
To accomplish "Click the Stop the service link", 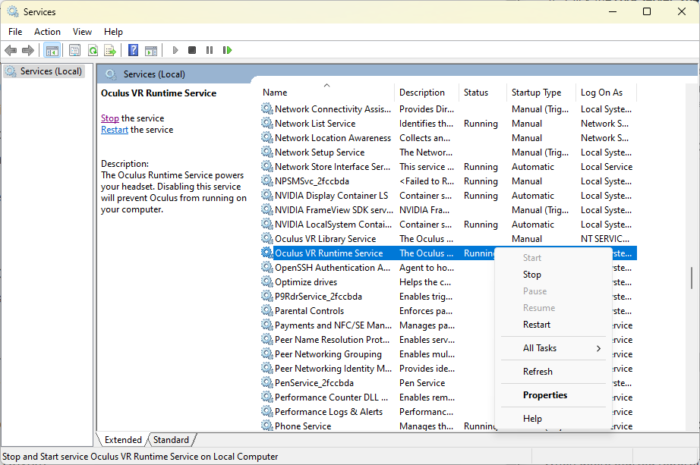I will click(x=109, y=118).
